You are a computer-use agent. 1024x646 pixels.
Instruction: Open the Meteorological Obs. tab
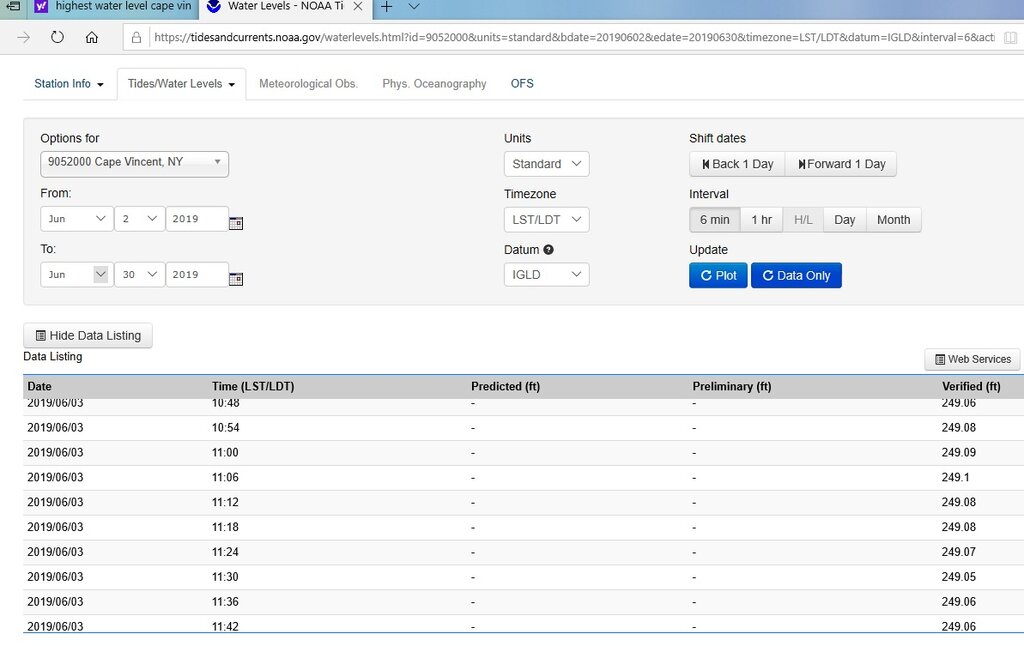click(308, 84)
